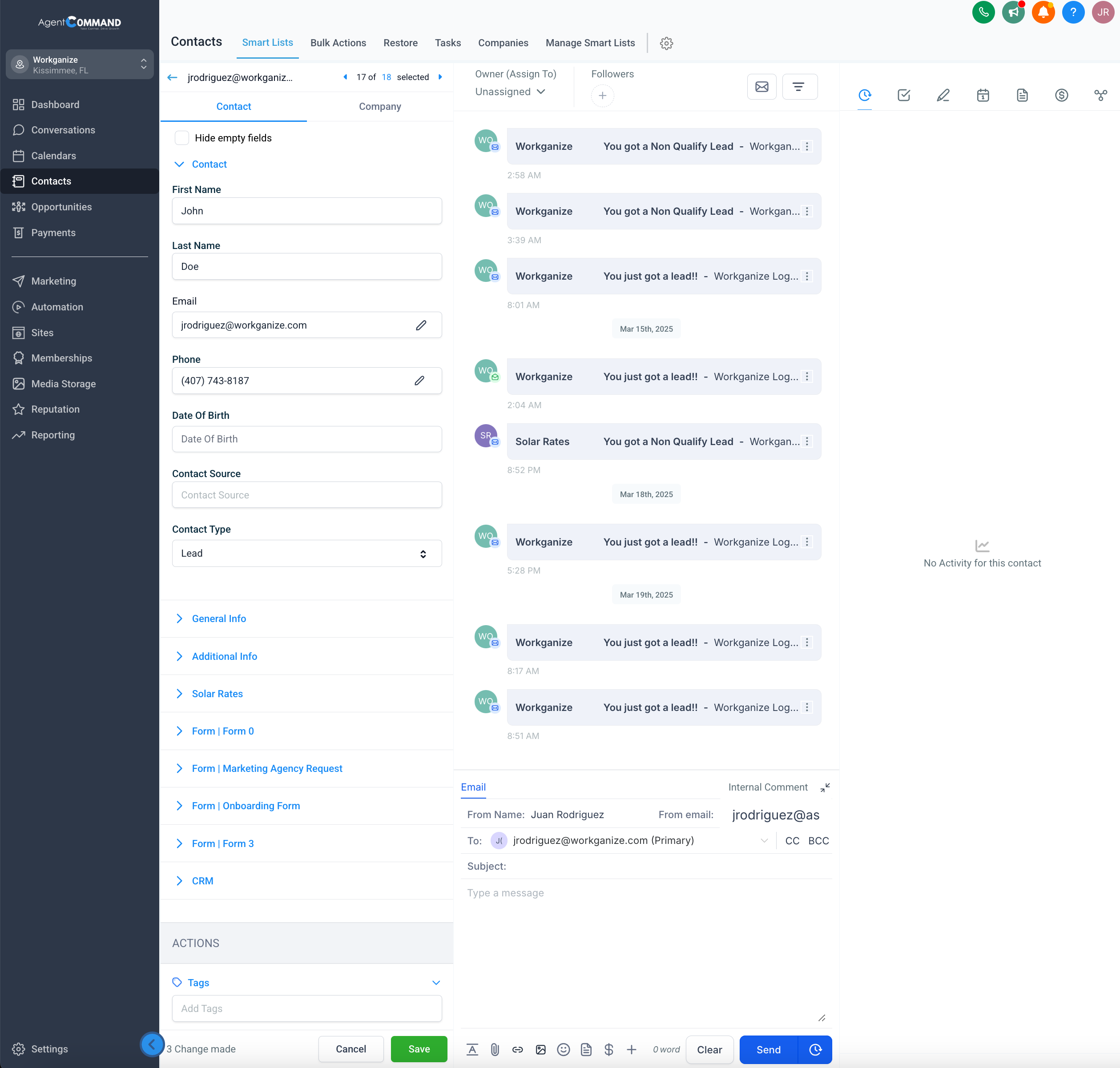Insert emoji using smiley icon
Viewport: 1120px width, 1068px height.
tap(563, 1049)
